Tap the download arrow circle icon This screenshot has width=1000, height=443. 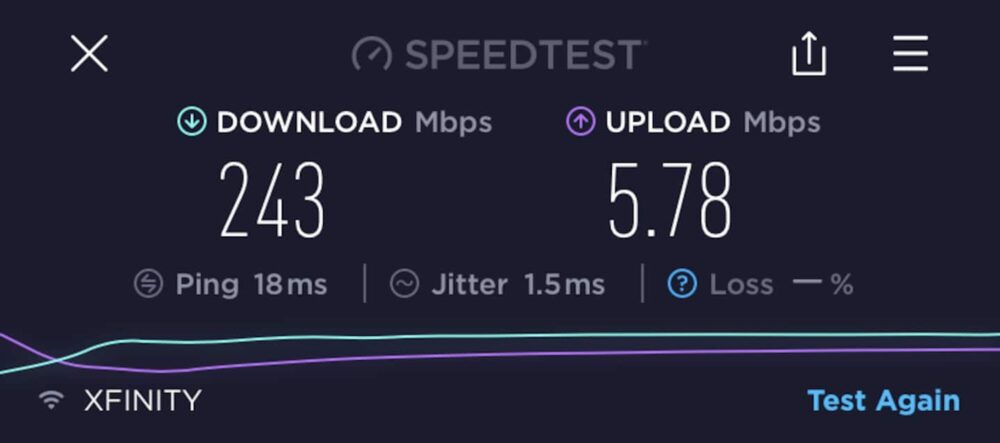192,121
